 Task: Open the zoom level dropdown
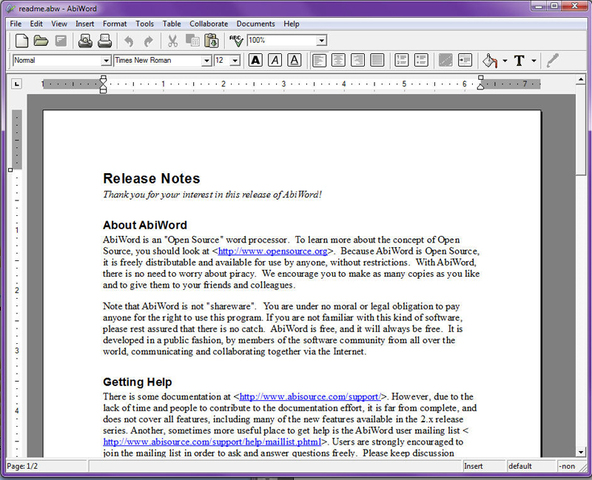(322, 40)
